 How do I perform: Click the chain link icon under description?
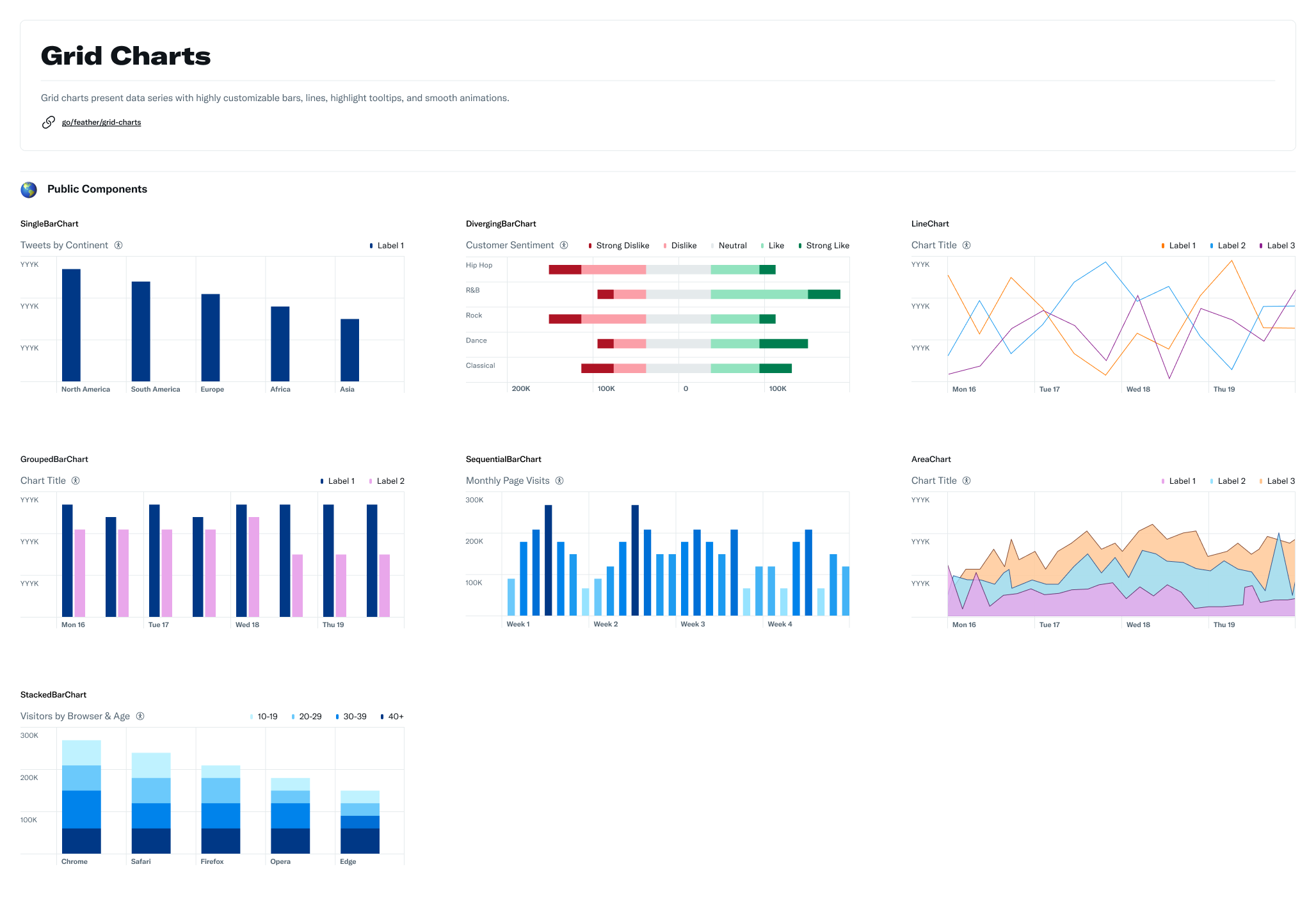48,122
